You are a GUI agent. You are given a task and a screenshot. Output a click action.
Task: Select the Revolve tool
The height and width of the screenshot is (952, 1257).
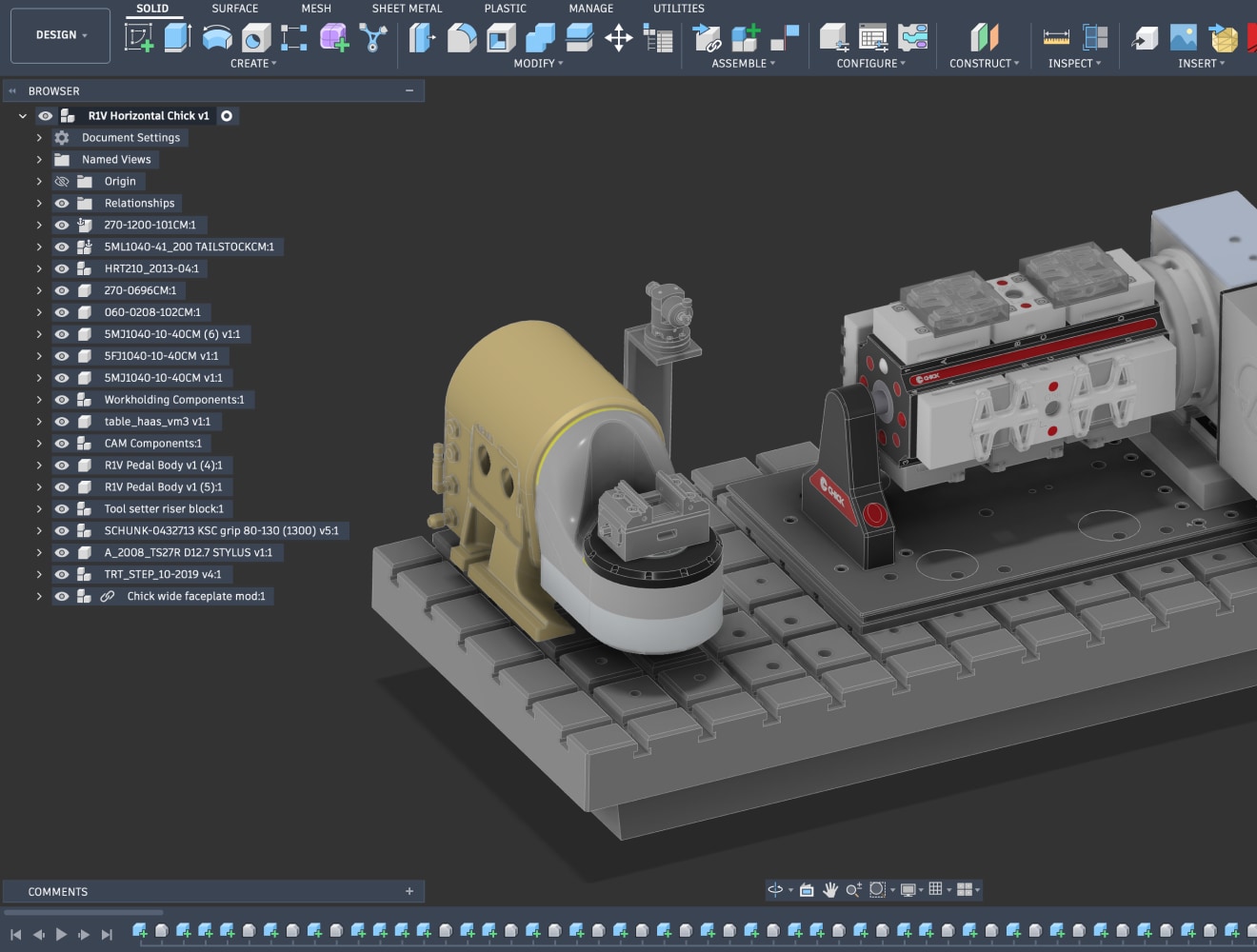coord(217,37)
